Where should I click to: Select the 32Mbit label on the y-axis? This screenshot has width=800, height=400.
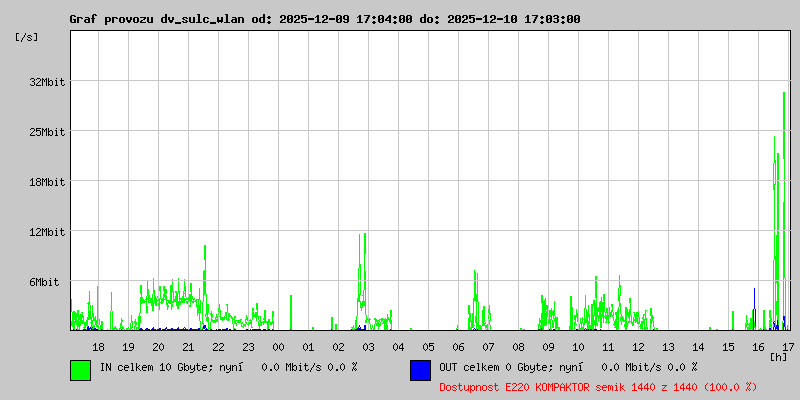pyautogui.click(x=46, y=82)
